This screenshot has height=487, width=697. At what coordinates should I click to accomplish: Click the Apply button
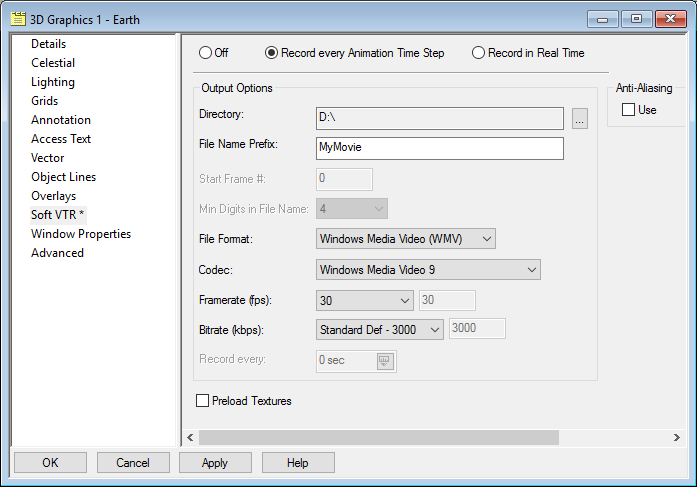pos(215,463)
